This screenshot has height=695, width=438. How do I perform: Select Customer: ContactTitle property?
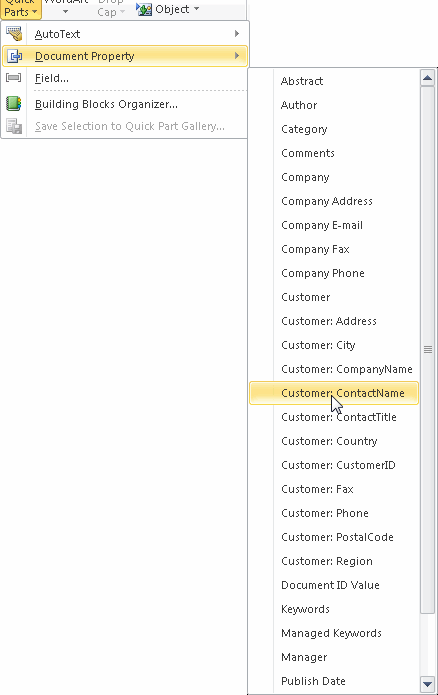click(334, 417)
